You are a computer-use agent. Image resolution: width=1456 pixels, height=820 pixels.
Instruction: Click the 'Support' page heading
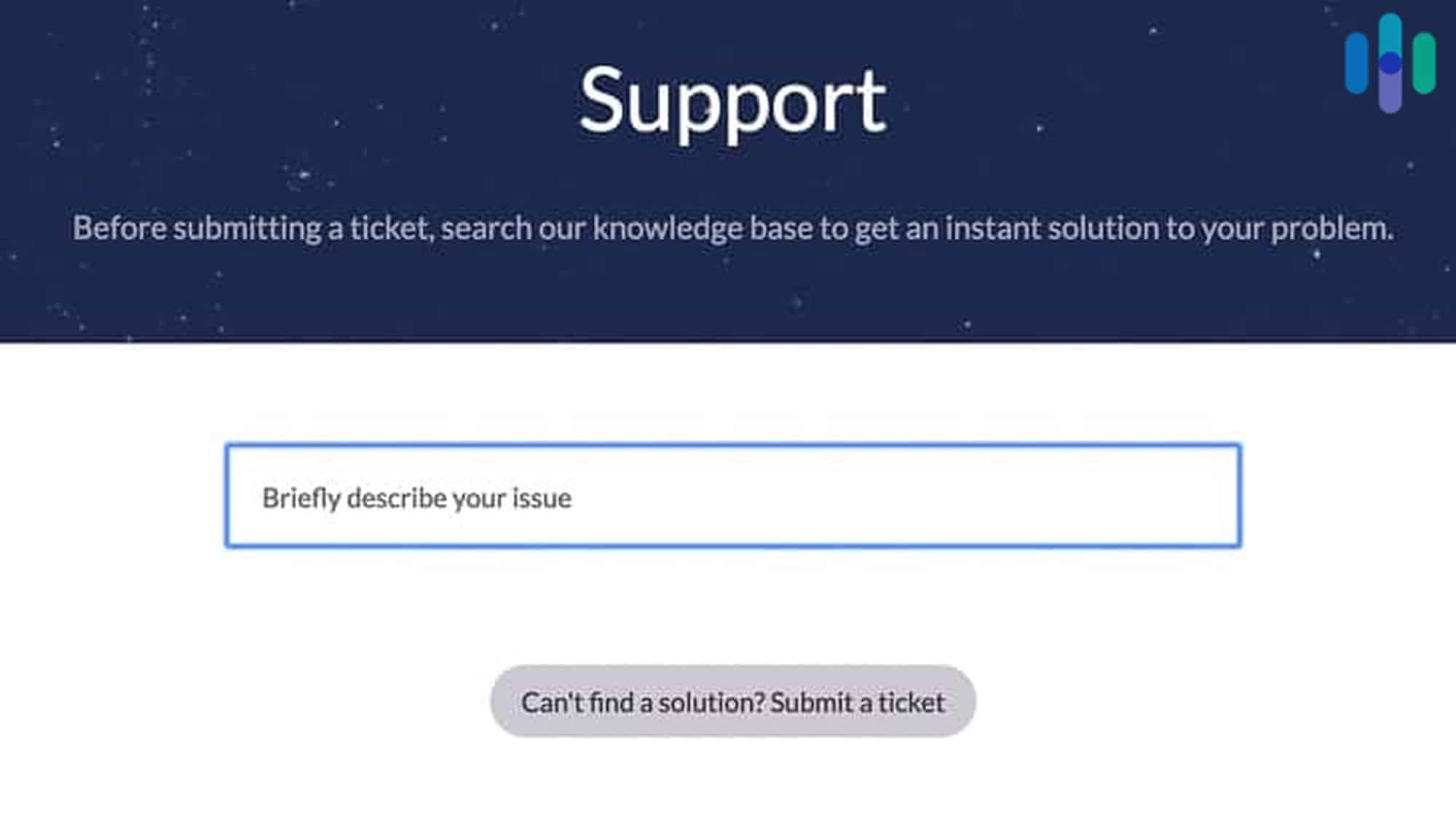tap(732, 100)
